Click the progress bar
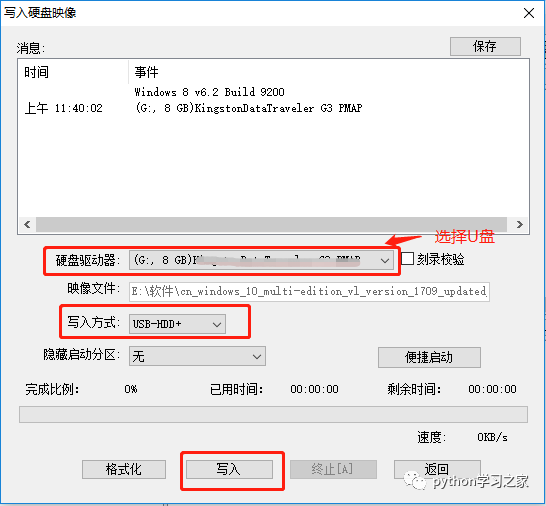Viewport: 546px width, 506px height. (273, 414)
